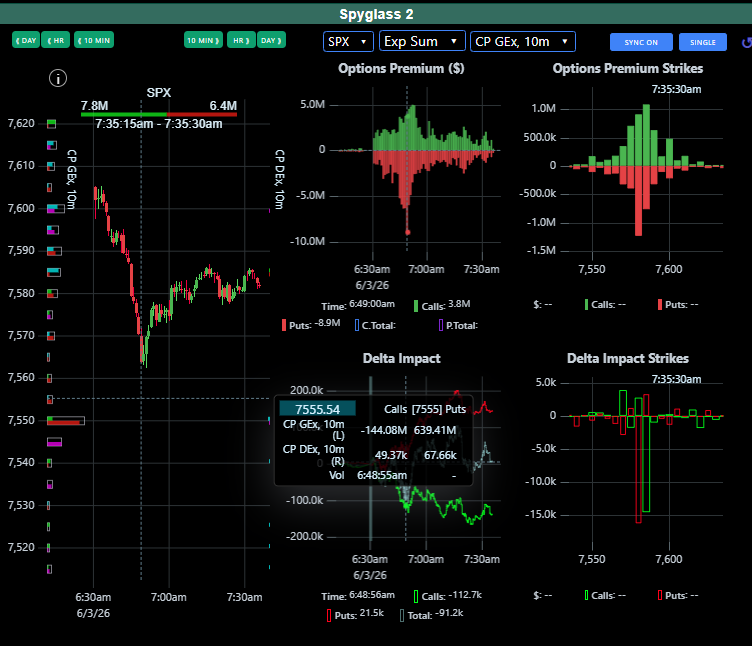Step forward 10 MIN button
The image size is (752, 646).
pos(203,40)
